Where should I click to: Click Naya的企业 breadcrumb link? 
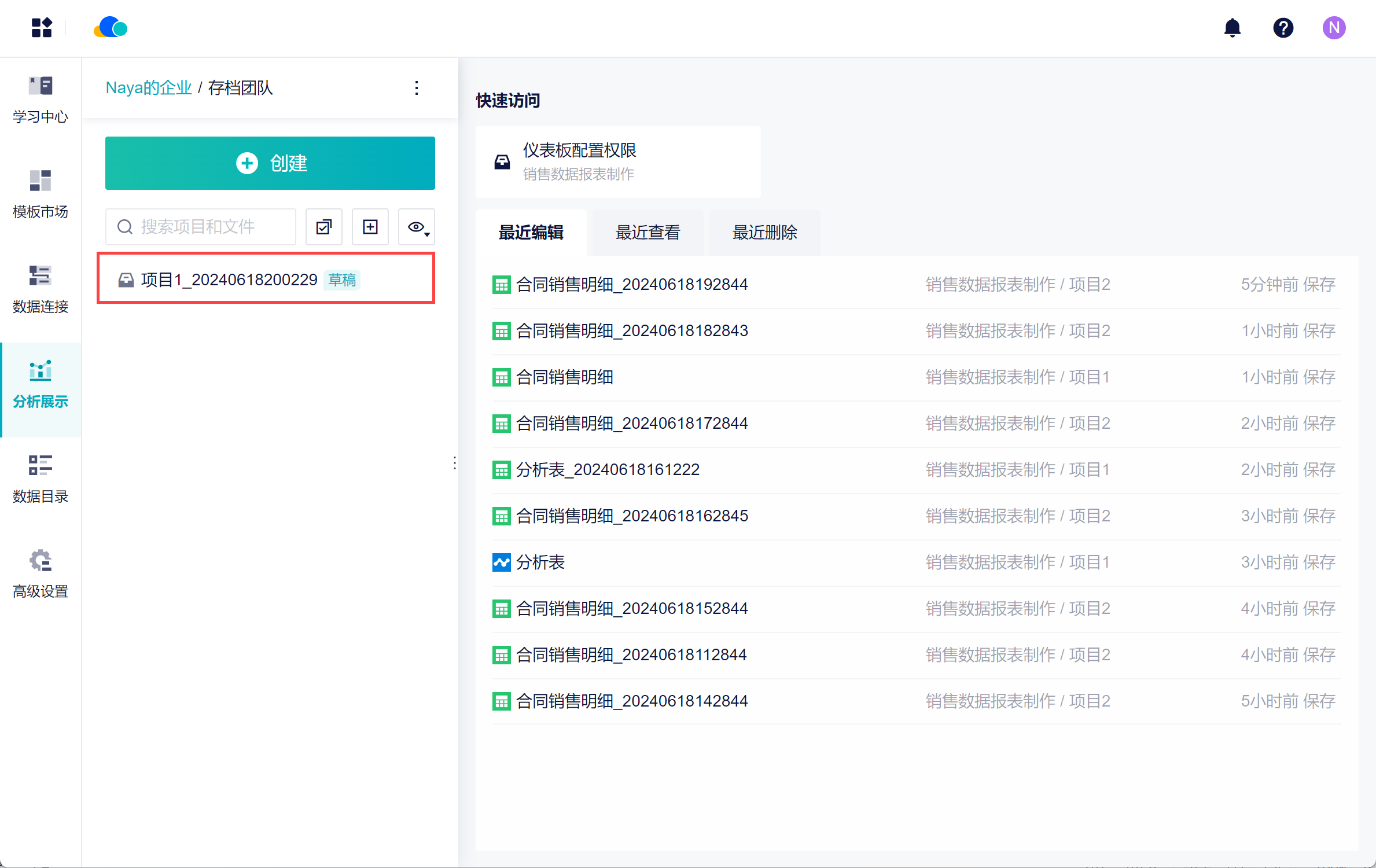(x=148, y=88)
